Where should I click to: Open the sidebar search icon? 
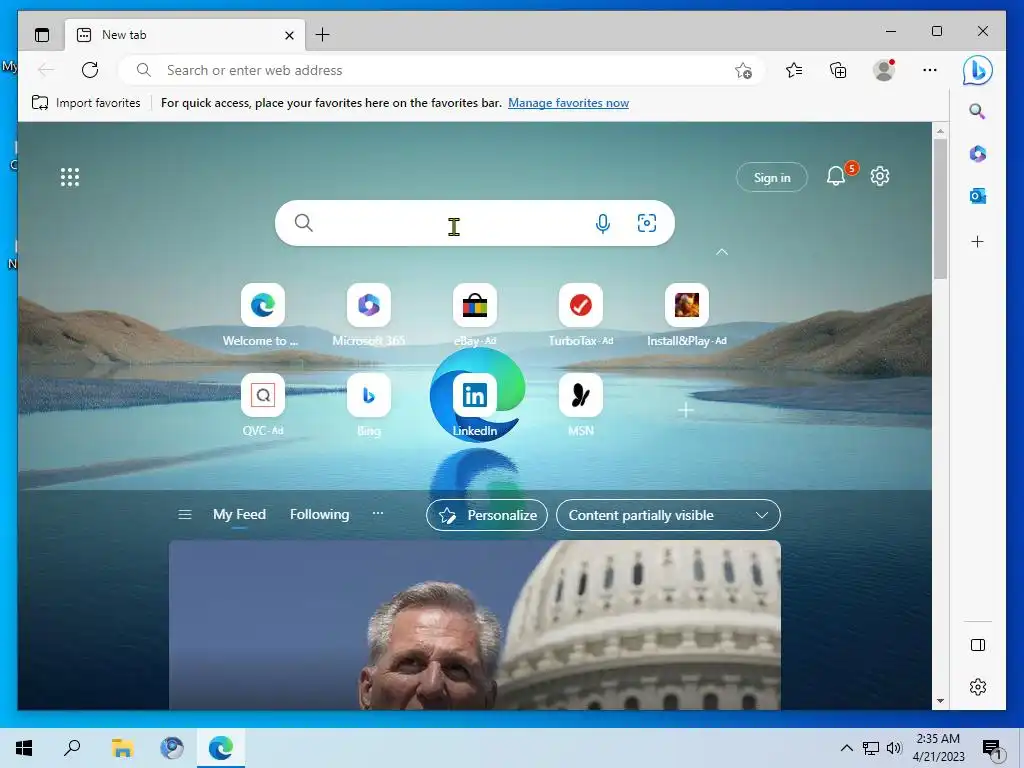977,111
